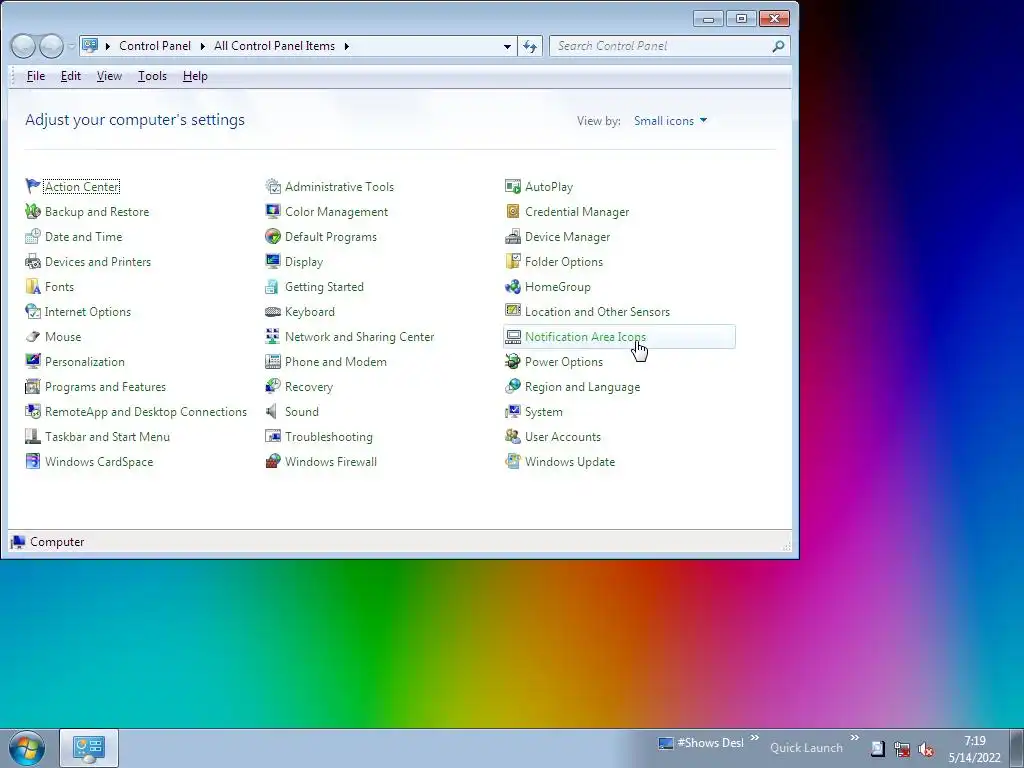This screenshot has width=1024, height=768.
Task: Click the Internet Options globe icon
Action: coord(33,312)
